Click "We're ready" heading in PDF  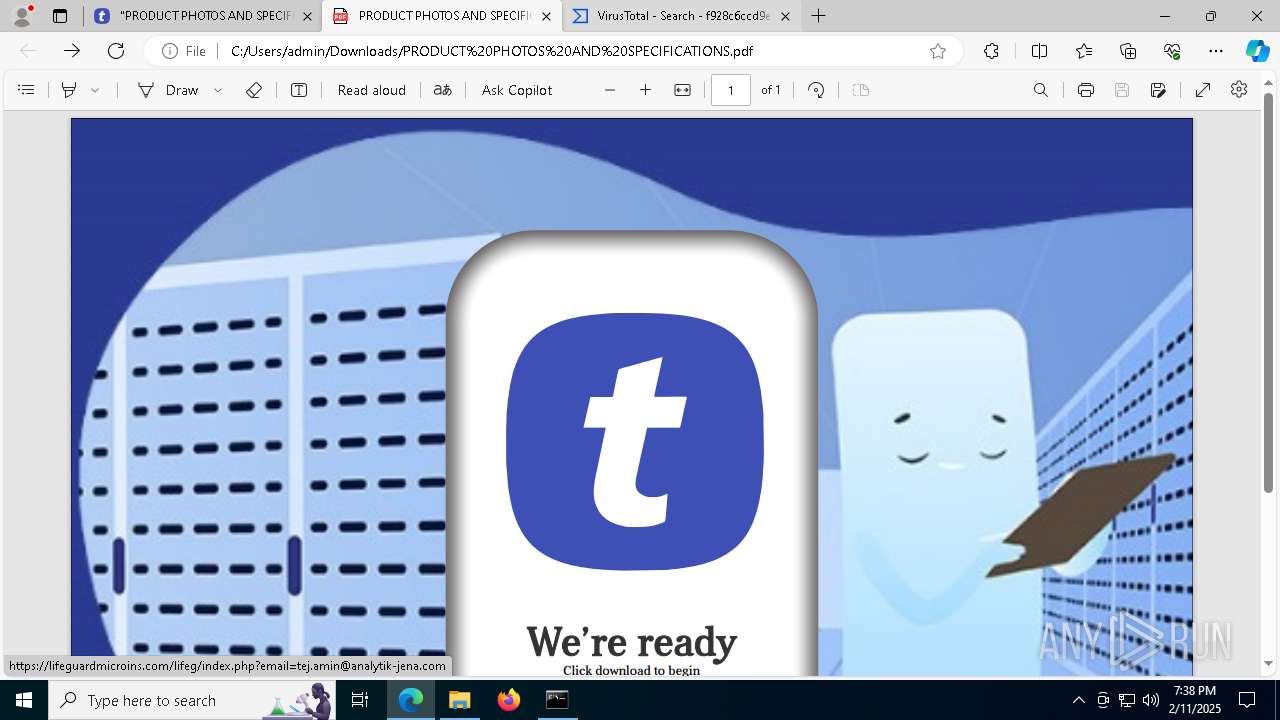tap(632, 642)
